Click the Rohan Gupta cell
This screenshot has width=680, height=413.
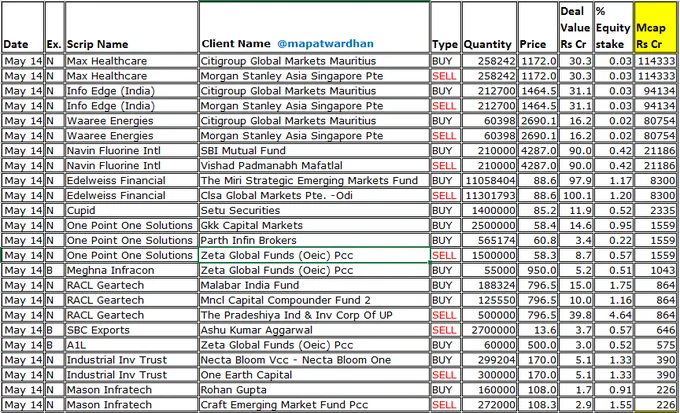pos(314,390)
